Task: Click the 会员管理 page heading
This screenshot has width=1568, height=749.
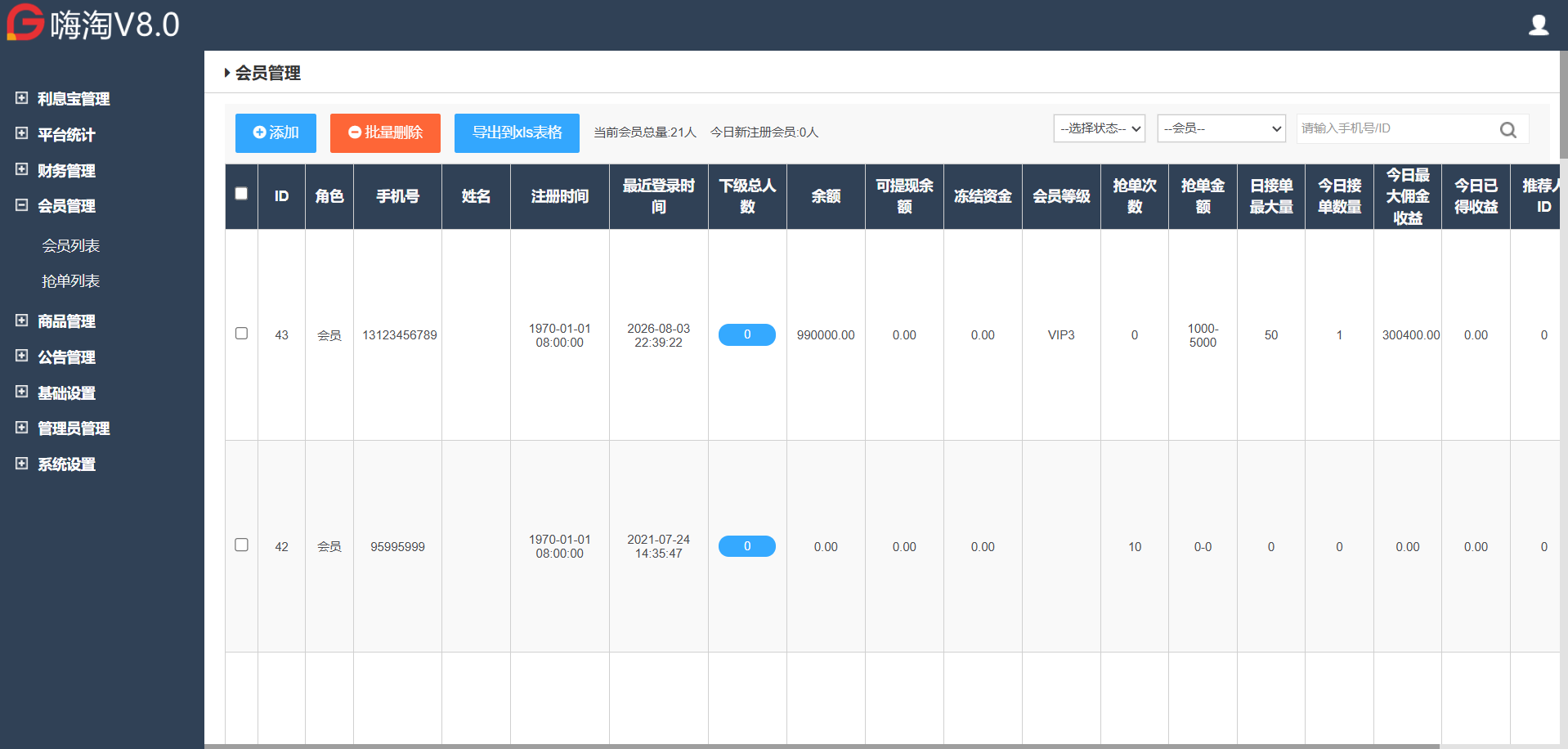Action: tap(268, 73)
